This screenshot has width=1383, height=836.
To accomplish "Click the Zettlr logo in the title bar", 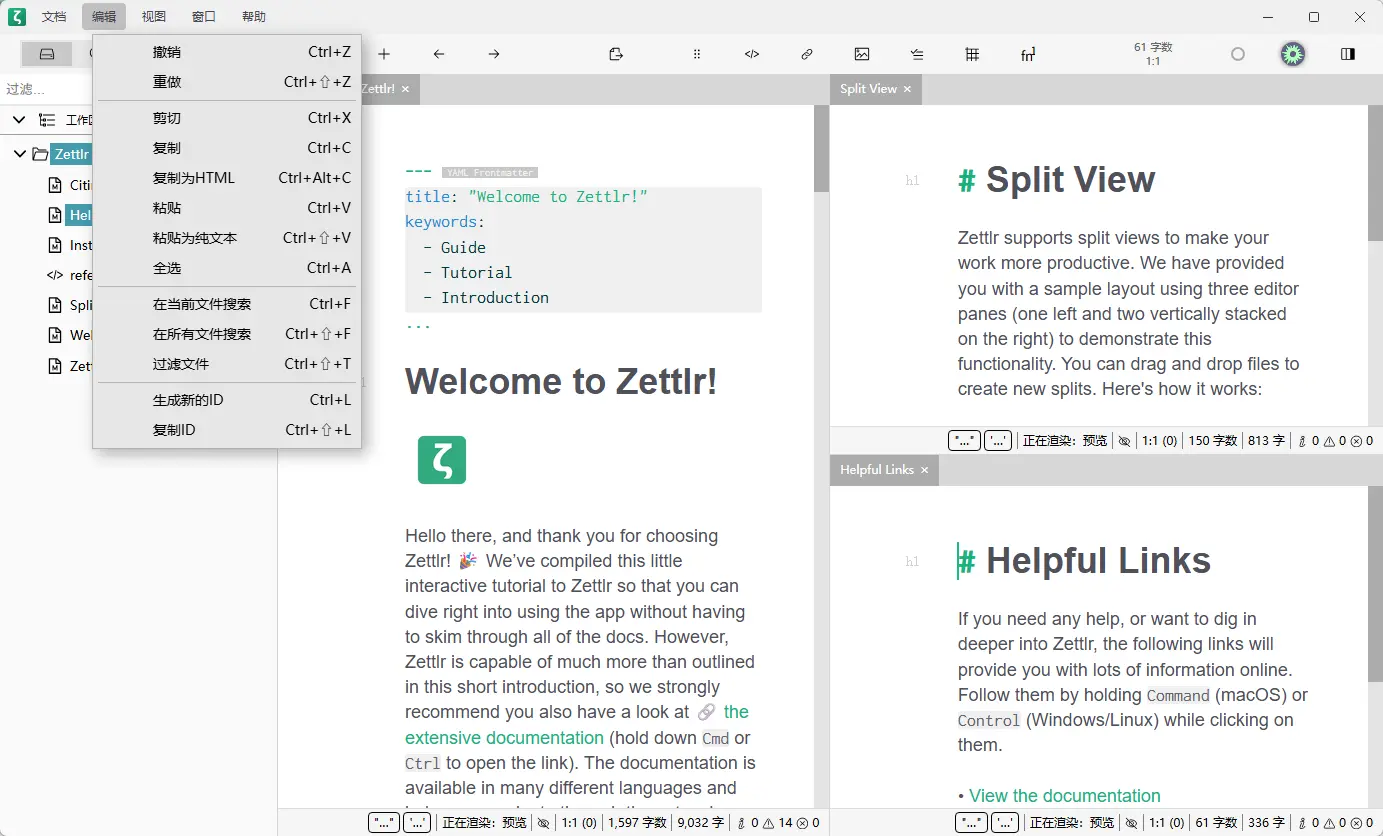I will (x=17, y=16).
